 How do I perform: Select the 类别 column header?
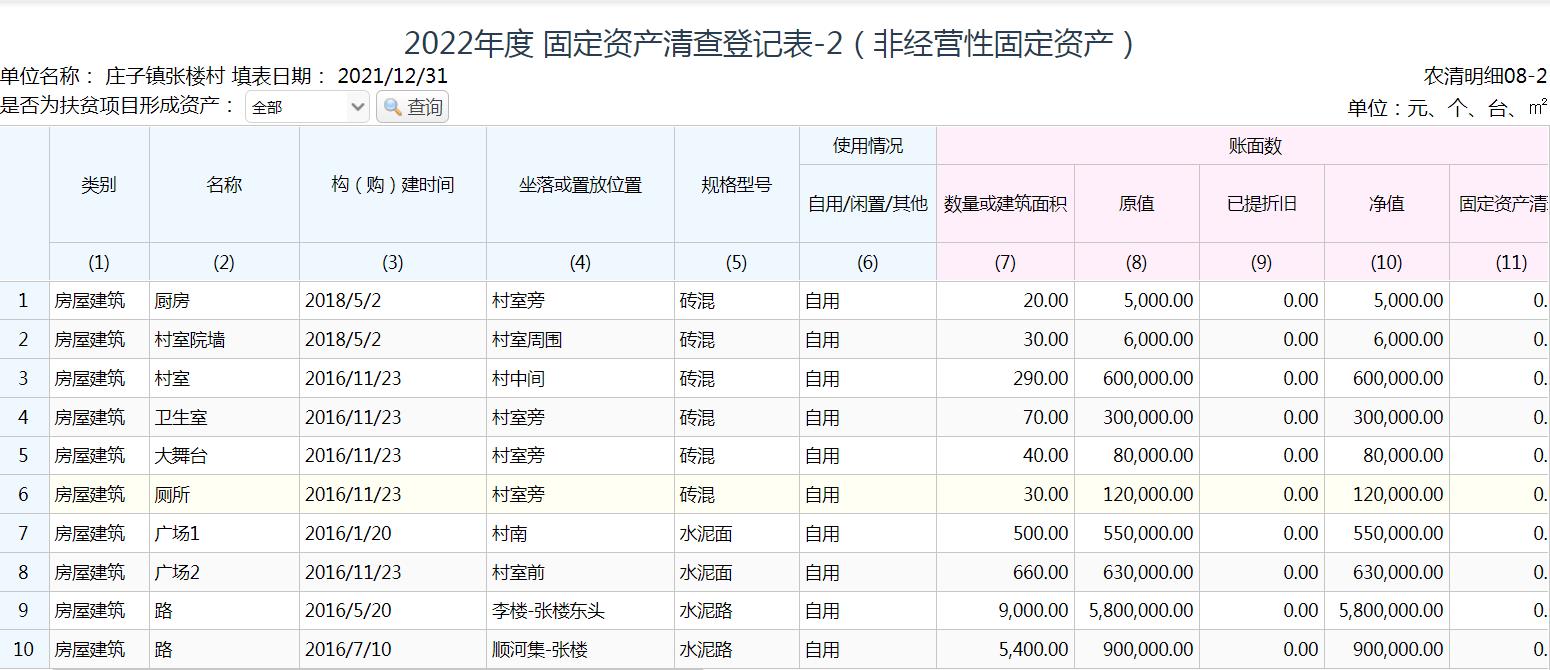pyautogui.click(x=99, y=185)
